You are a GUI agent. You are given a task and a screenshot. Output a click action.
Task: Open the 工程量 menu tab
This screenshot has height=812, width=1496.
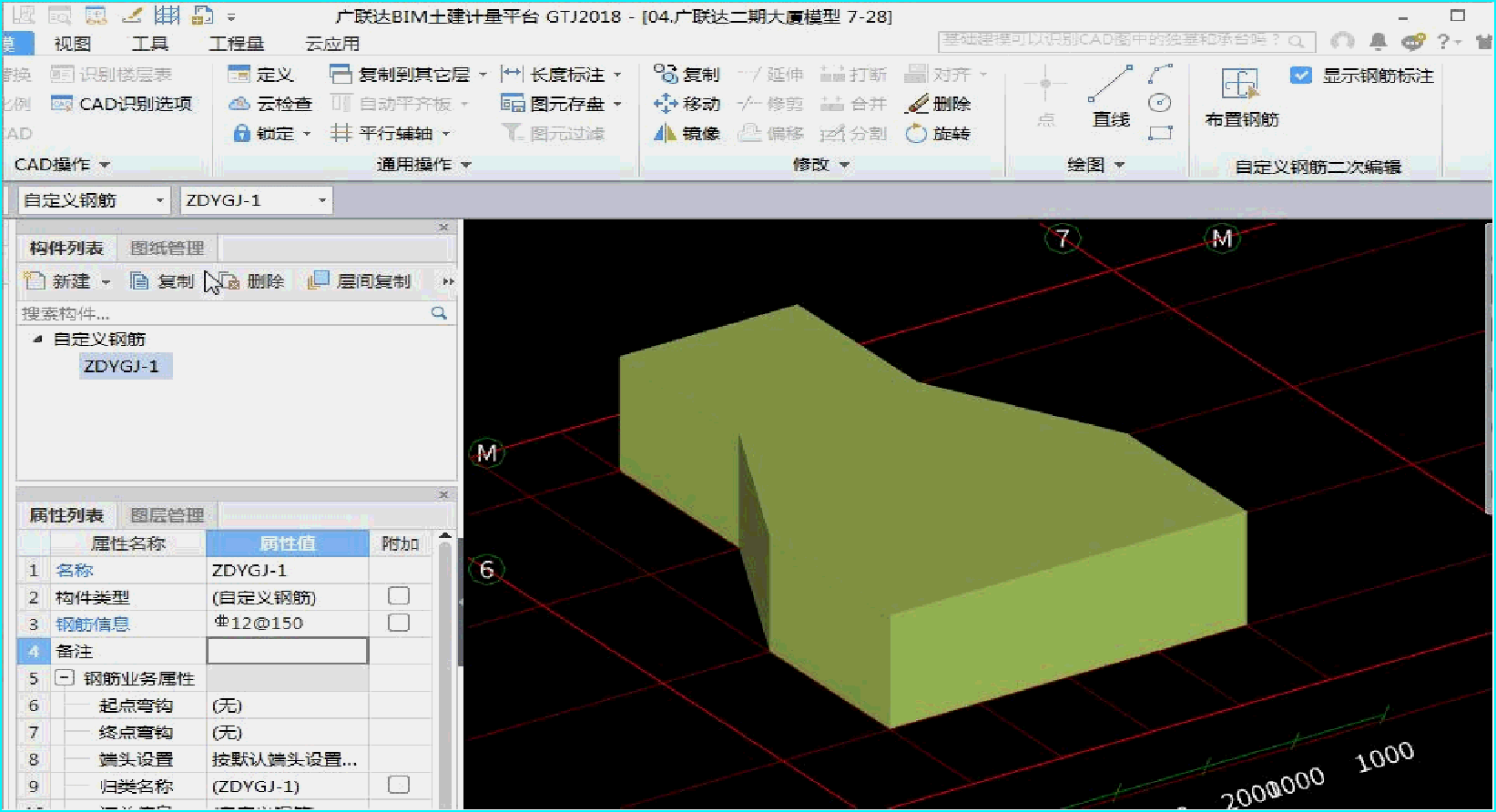pyautogui.click(x=237, y=43)
